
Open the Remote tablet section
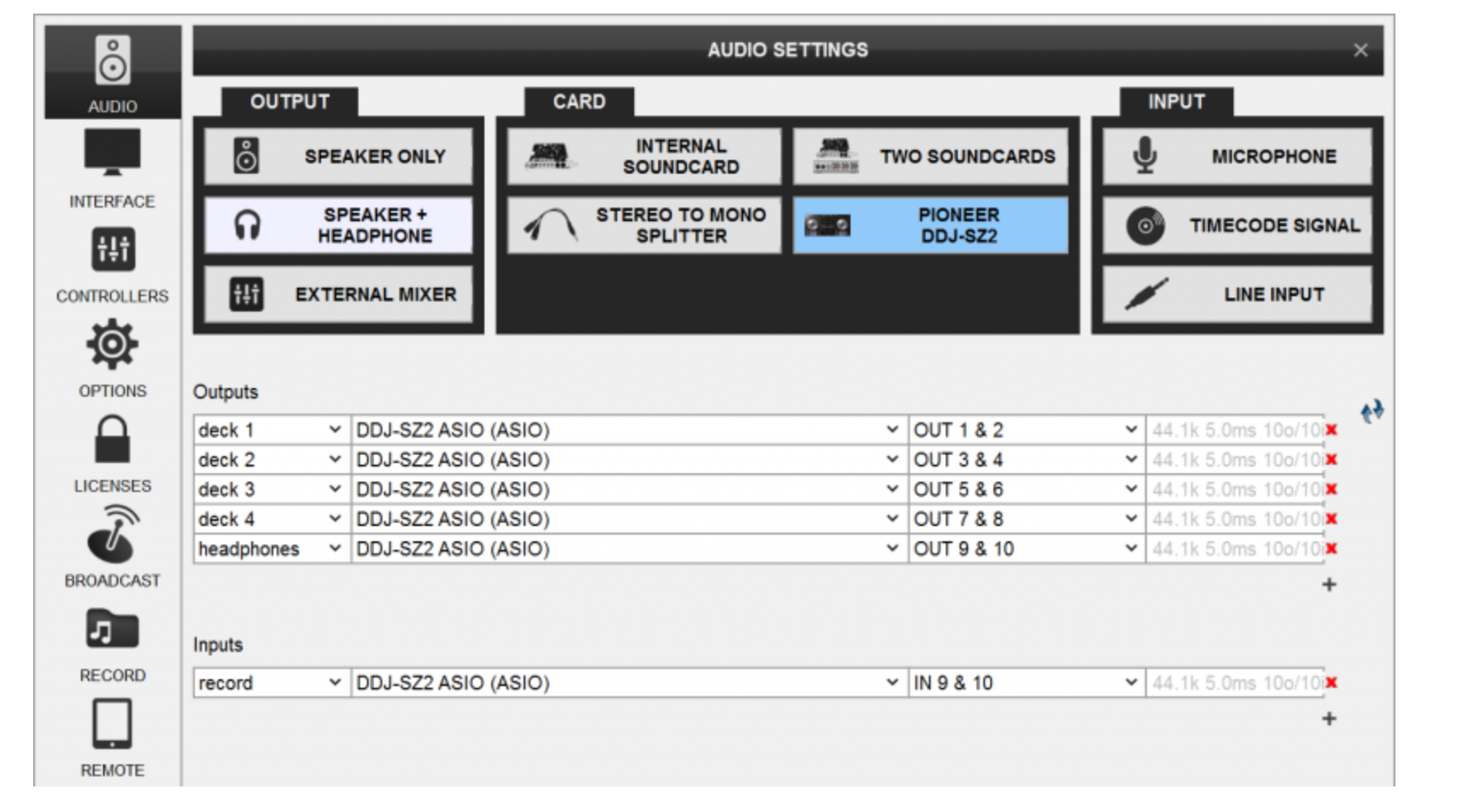[x=112, y=738]
